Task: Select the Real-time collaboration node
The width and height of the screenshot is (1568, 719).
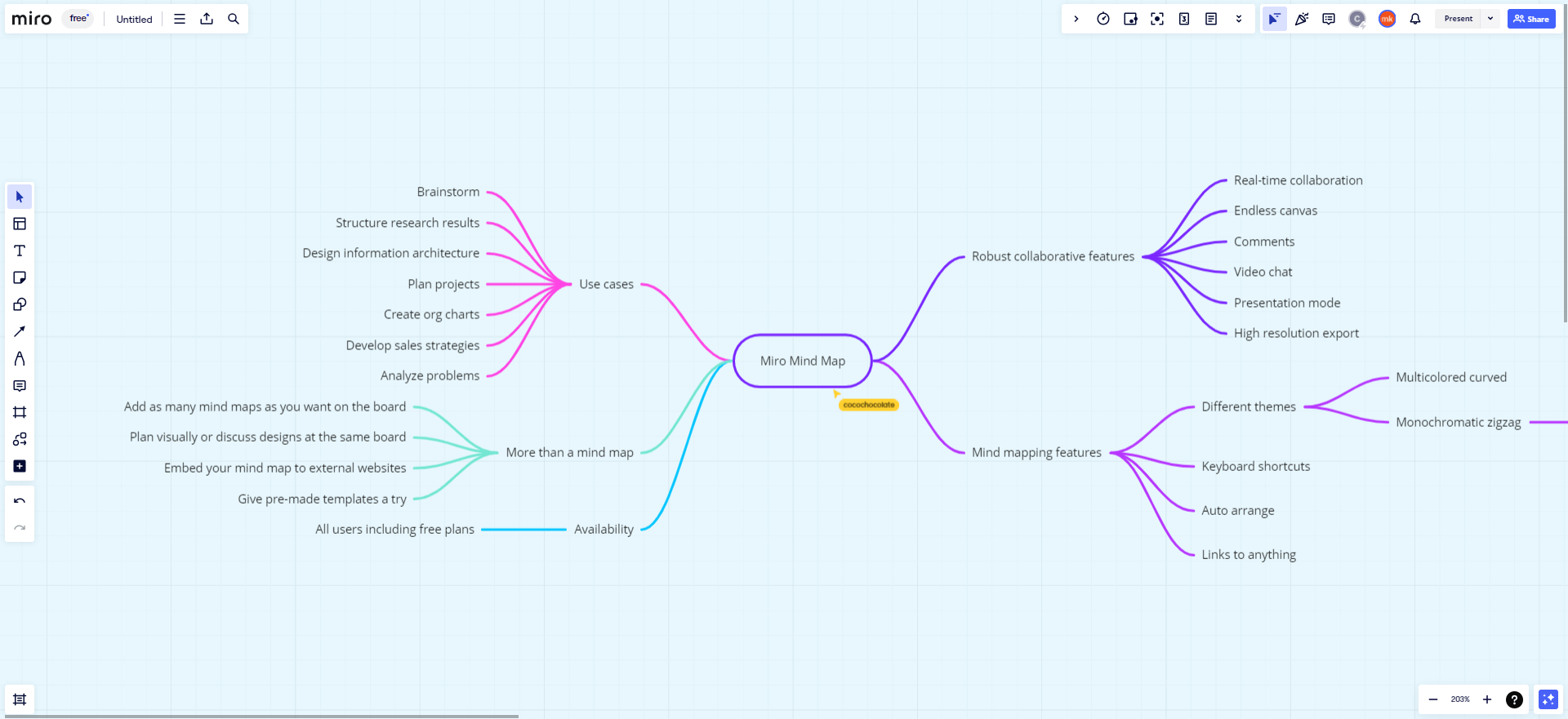Action: [x=1298, y=180]
